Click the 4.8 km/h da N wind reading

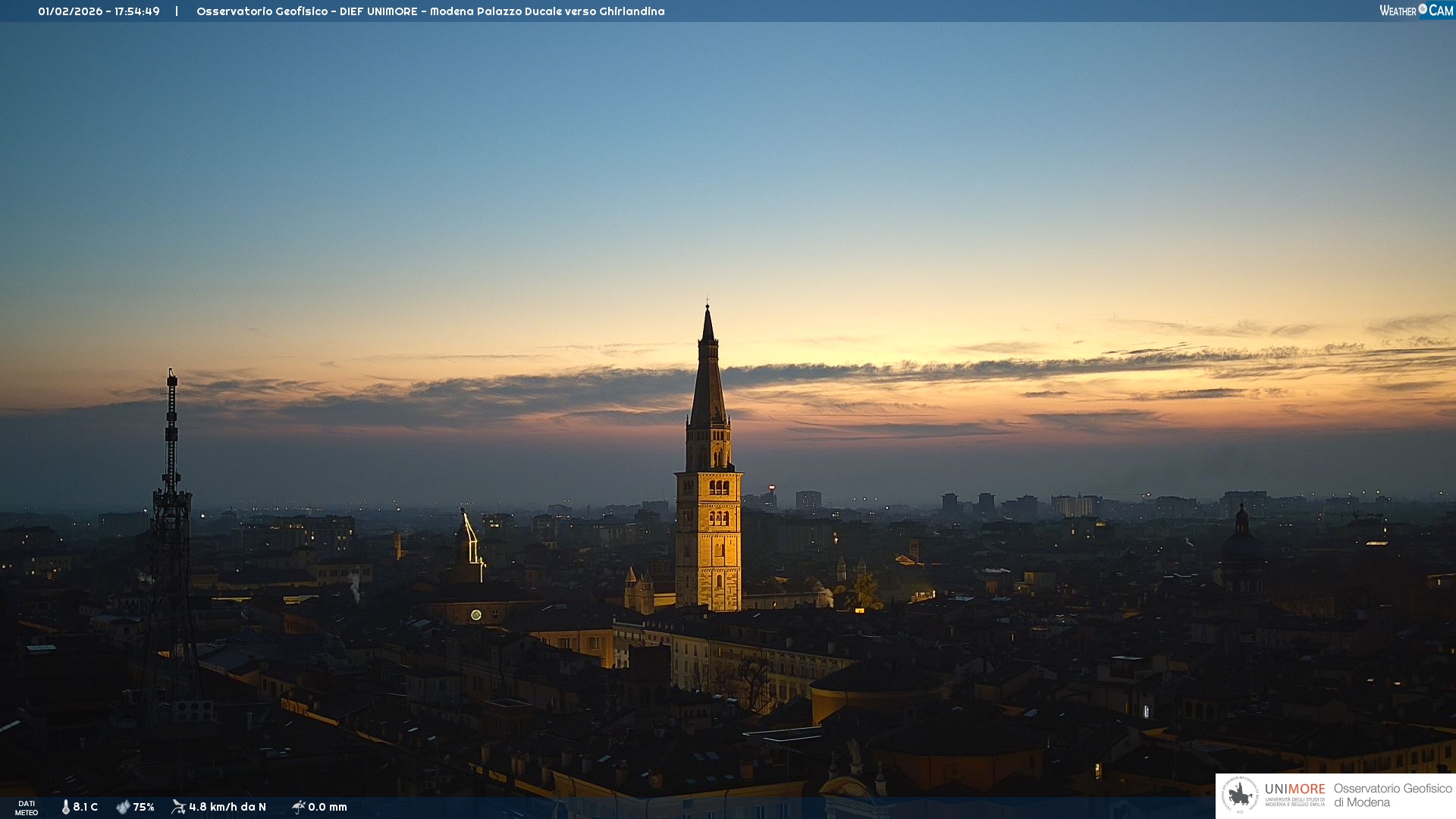227,807
